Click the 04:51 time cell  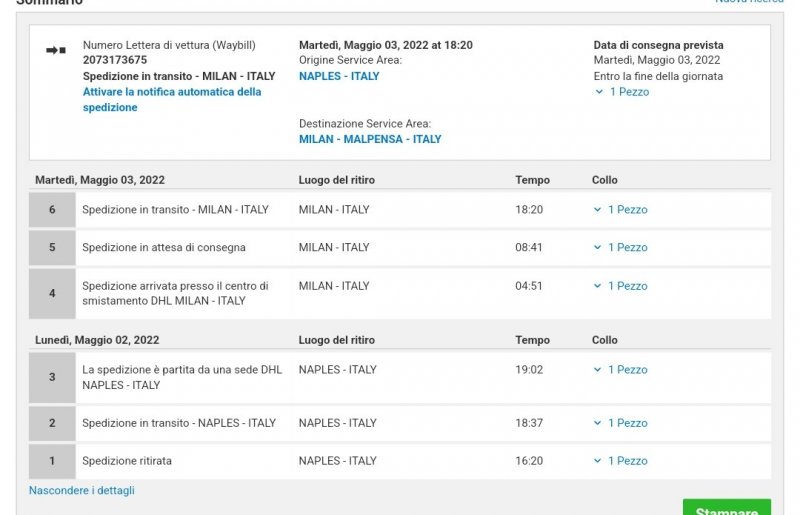(x=529, y=286)
